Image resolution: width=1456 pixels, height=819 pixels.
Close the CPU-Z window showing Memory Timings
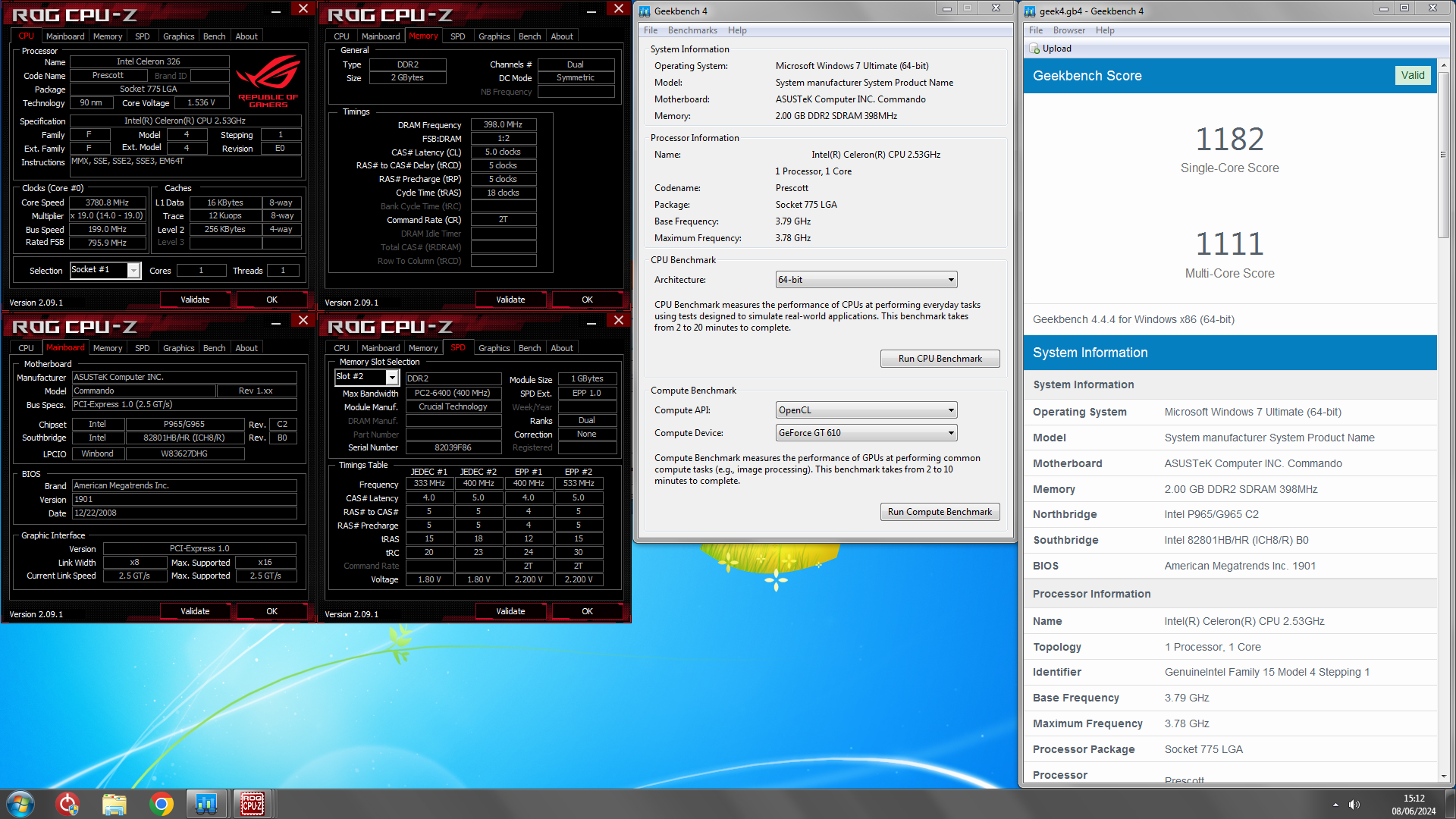[619, 9]
